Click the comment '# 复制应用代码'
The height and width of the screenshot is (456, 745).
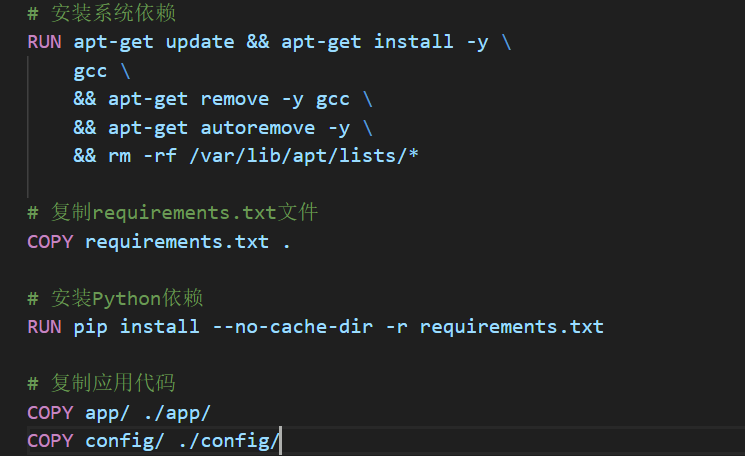tap(101, 383)
